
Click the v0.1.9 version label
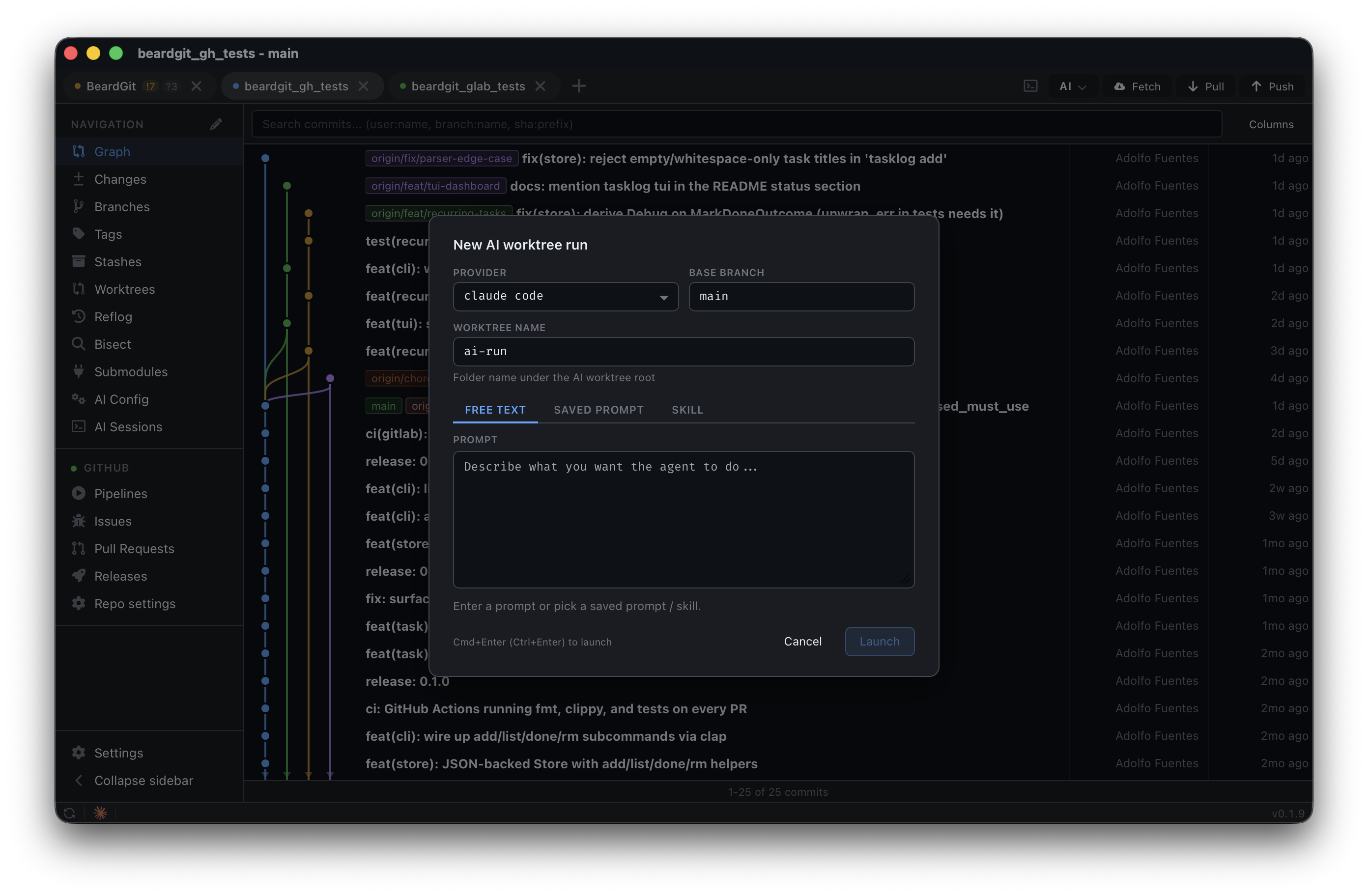(1287, 814)
